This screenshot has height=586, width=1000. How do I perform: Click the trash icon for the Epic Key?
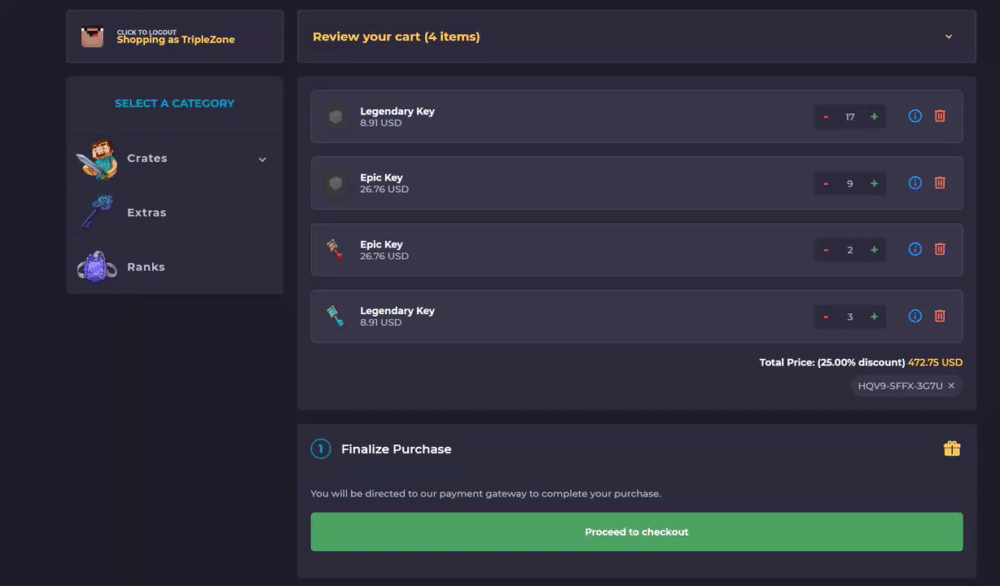(x=940, y=183)
